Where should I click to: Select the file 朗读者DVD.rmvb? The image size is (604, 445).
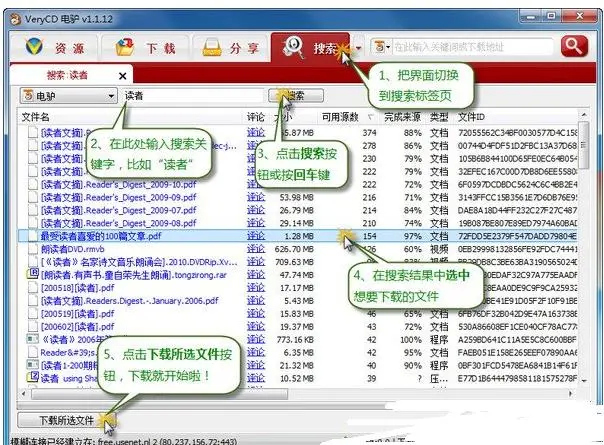[x=72, y=249]
